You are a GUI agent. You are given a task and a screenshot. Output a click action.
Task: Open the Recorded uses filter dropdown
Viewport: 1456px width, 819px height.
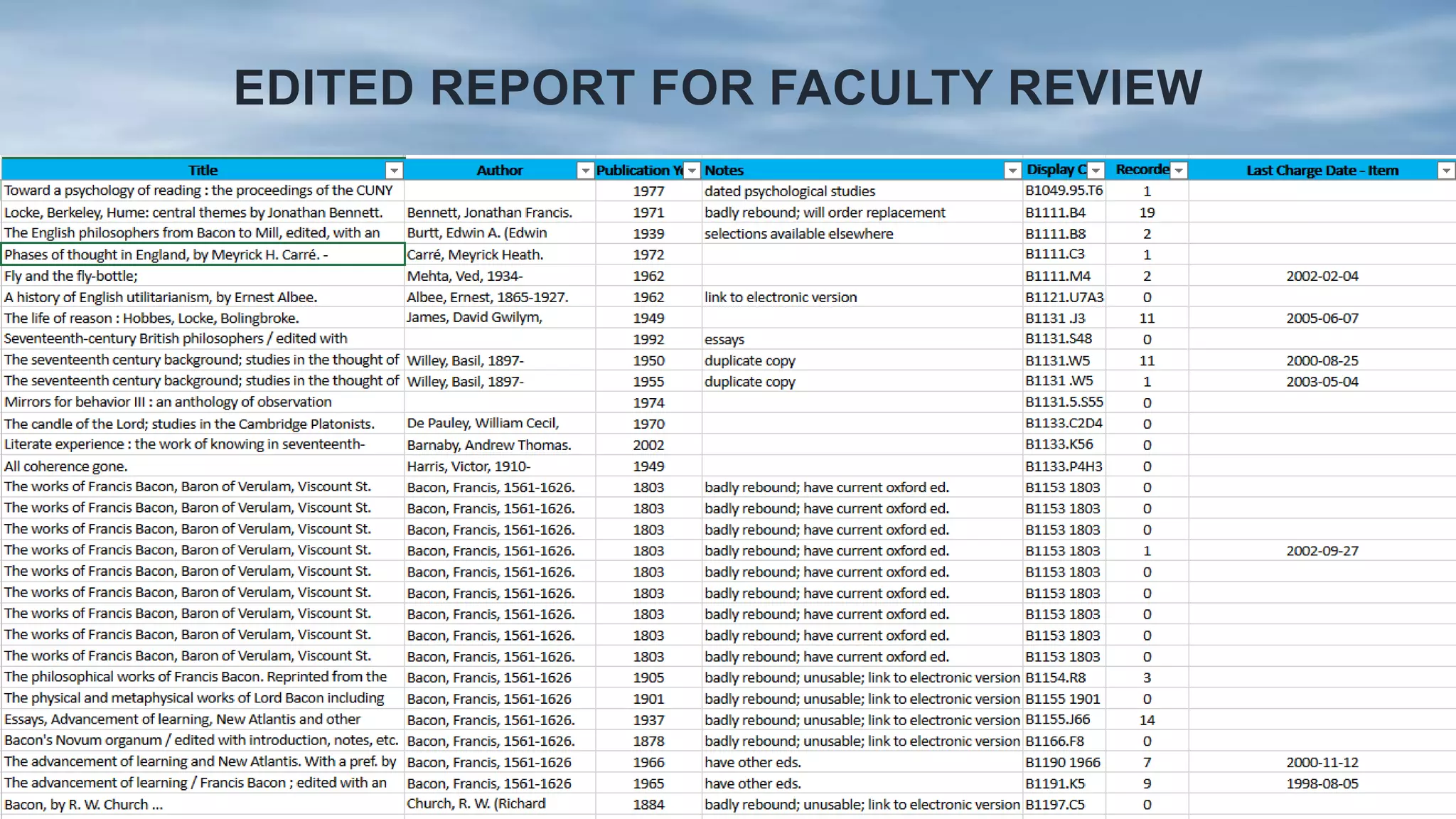point(1179,170)
